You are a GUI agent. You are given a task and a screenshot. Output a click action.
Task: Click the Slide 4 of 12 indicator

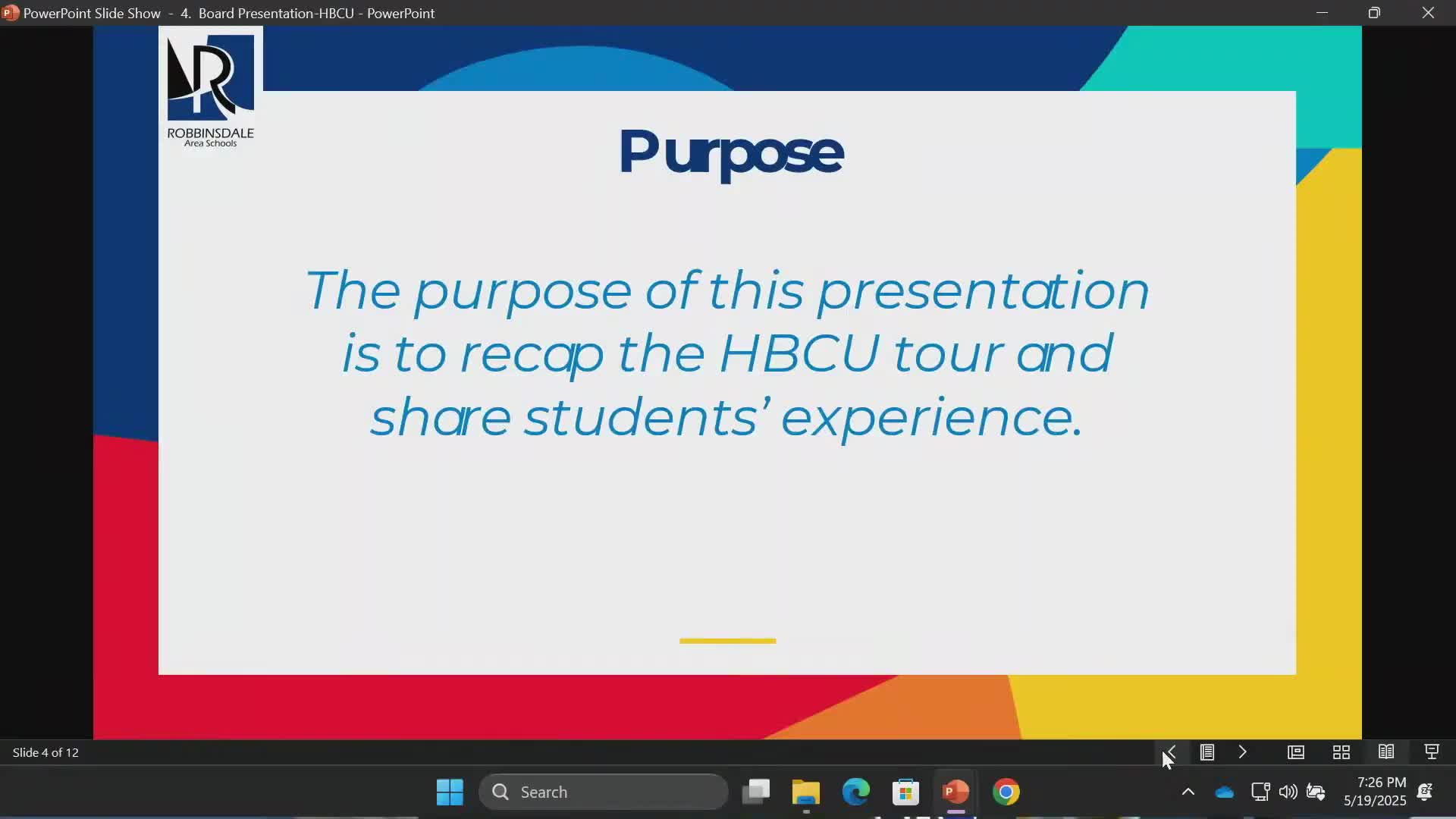pyautogui.click(x=45, y=752)
